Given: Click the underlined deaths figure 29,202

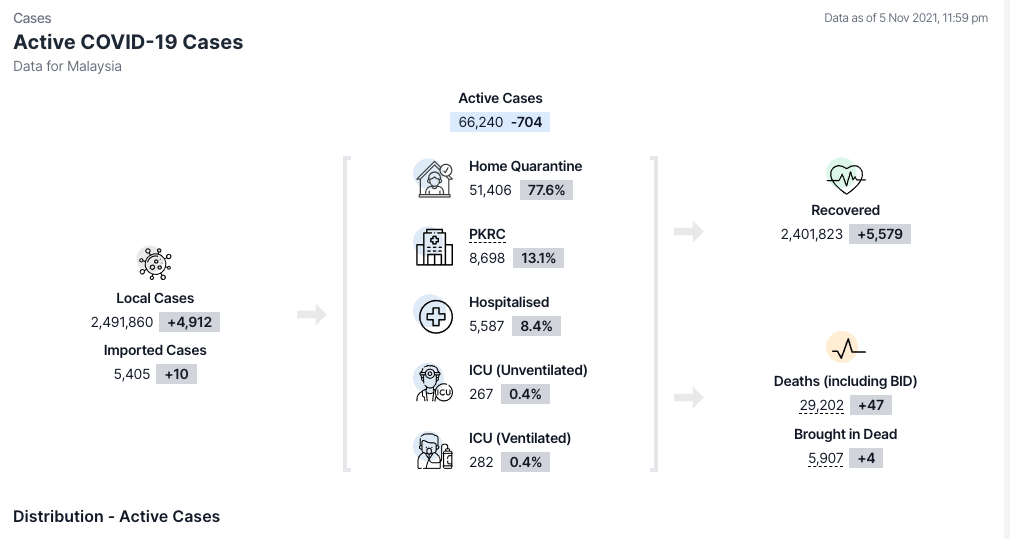Looking at the screenshot, I should pos(821,406).
